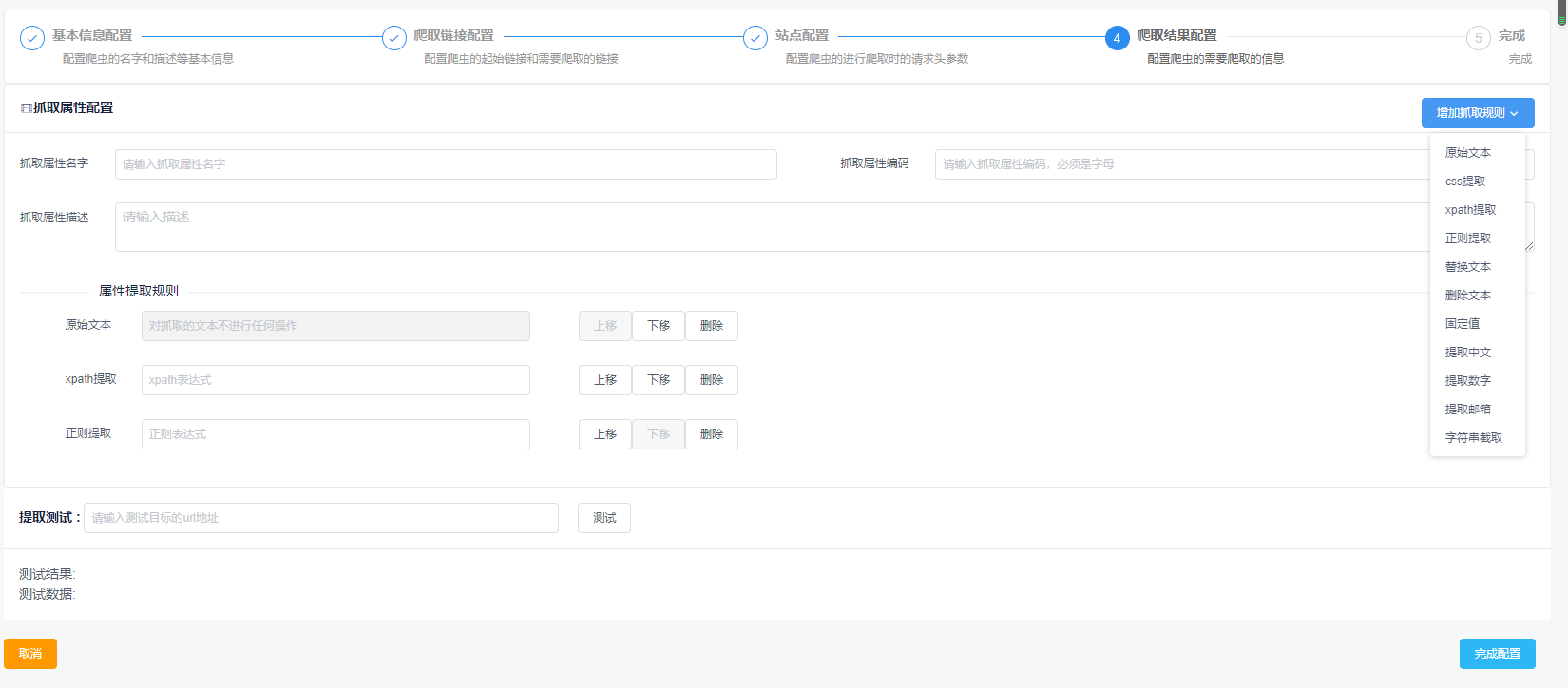Select css提取 from the rule menu
The width and height of the screenshot is (1568, 688).
(1478, 182)
